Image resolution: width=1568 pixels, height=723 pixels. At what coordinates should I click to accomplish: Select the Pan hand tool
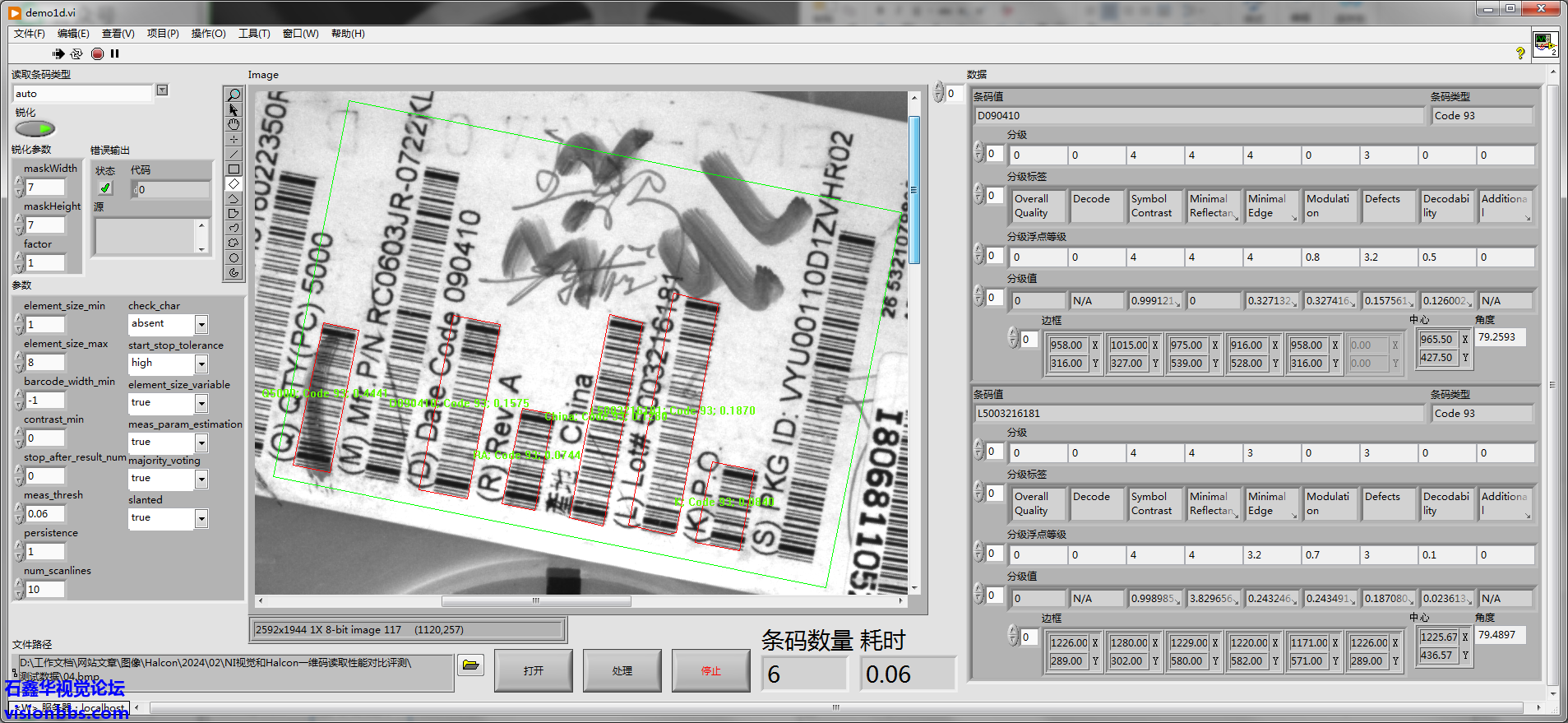[234, 124]
